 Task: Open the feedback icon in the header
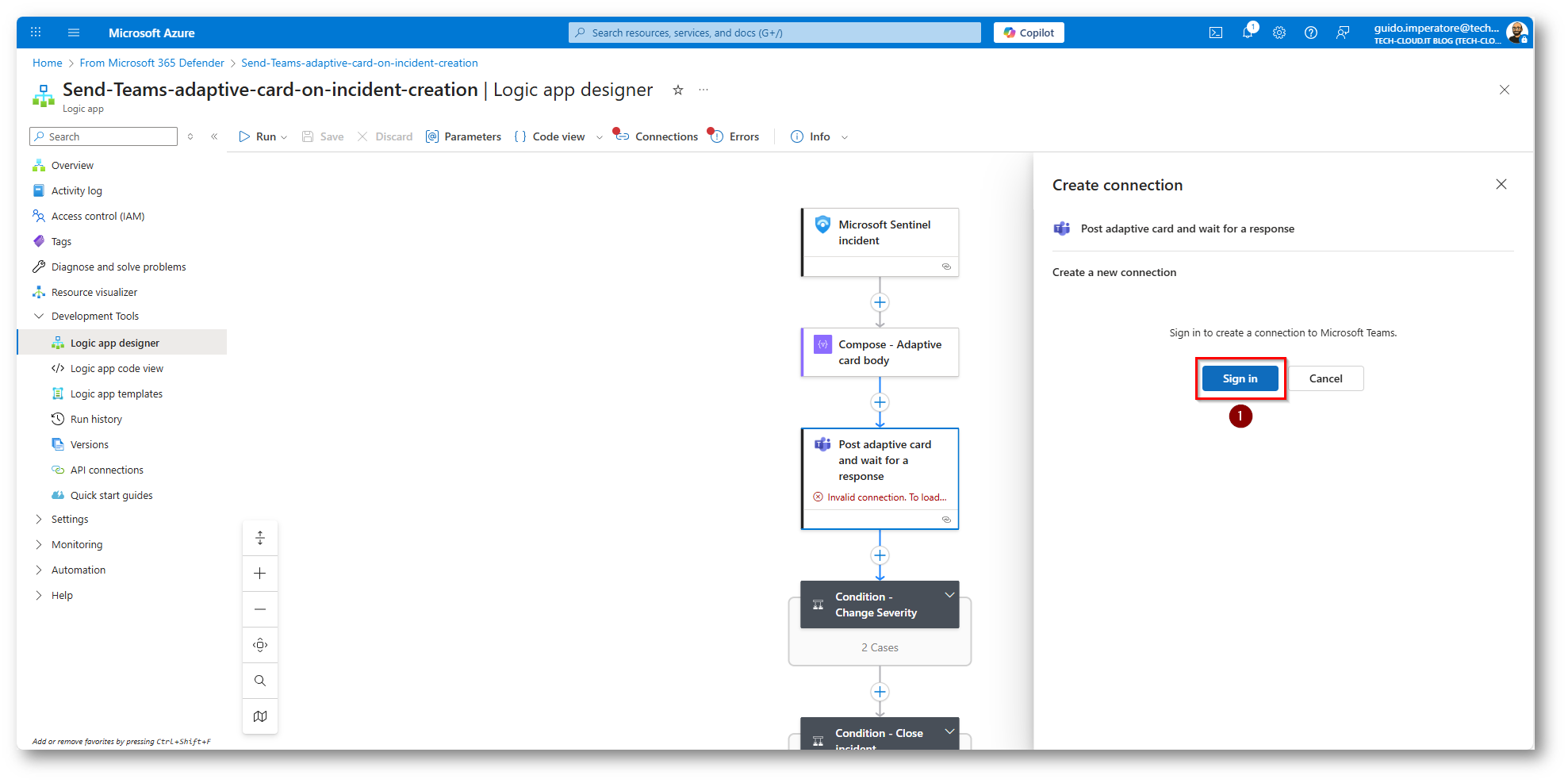click(1343, 33)
